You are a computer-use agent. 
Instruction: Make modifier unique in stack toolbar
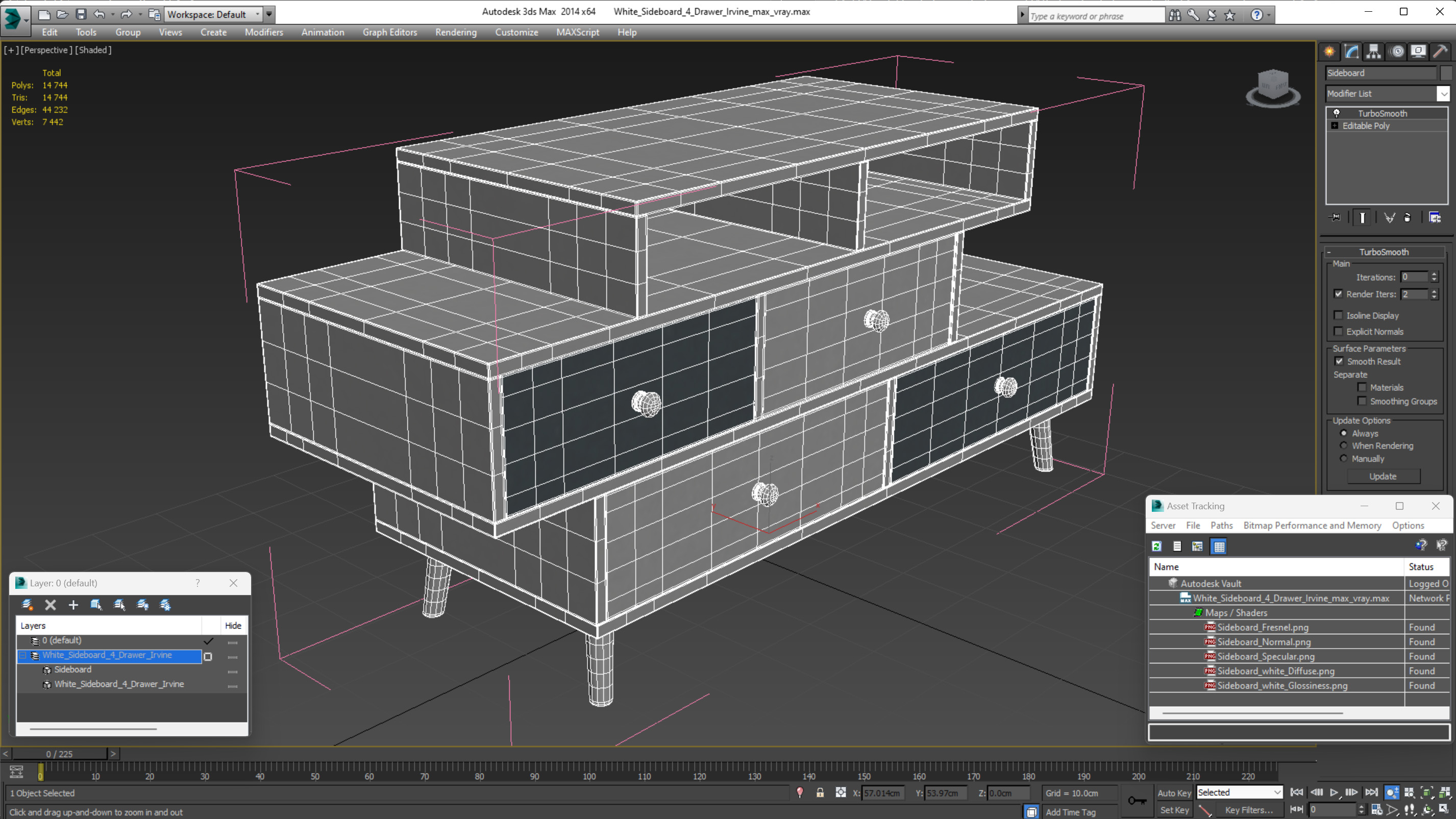coord(1389,217)
